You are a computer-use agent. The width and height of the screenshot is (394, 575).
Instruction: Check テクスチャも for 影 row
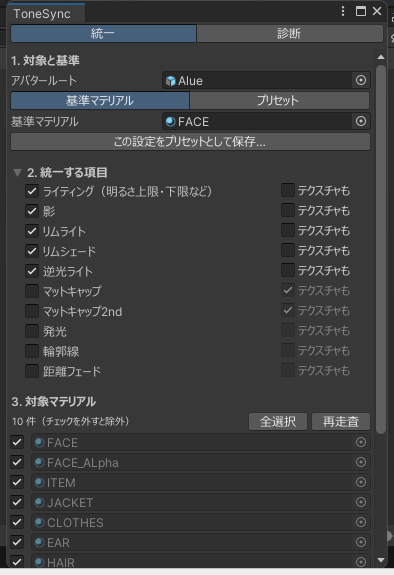click(288, 210)
